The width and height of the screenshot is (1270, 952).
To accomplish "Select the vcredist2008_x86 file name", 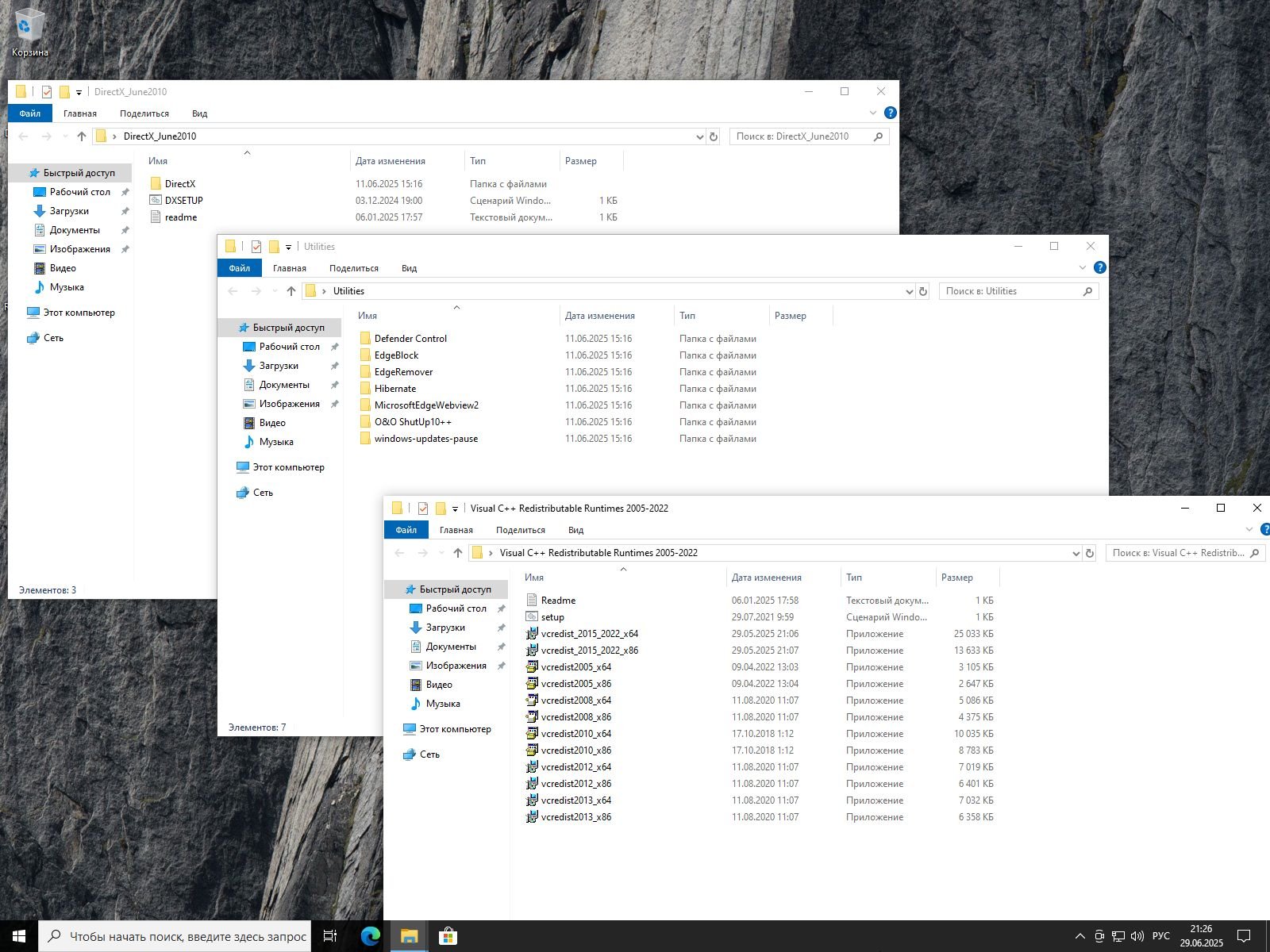I will pyautogui.click(x=576, y=717).
